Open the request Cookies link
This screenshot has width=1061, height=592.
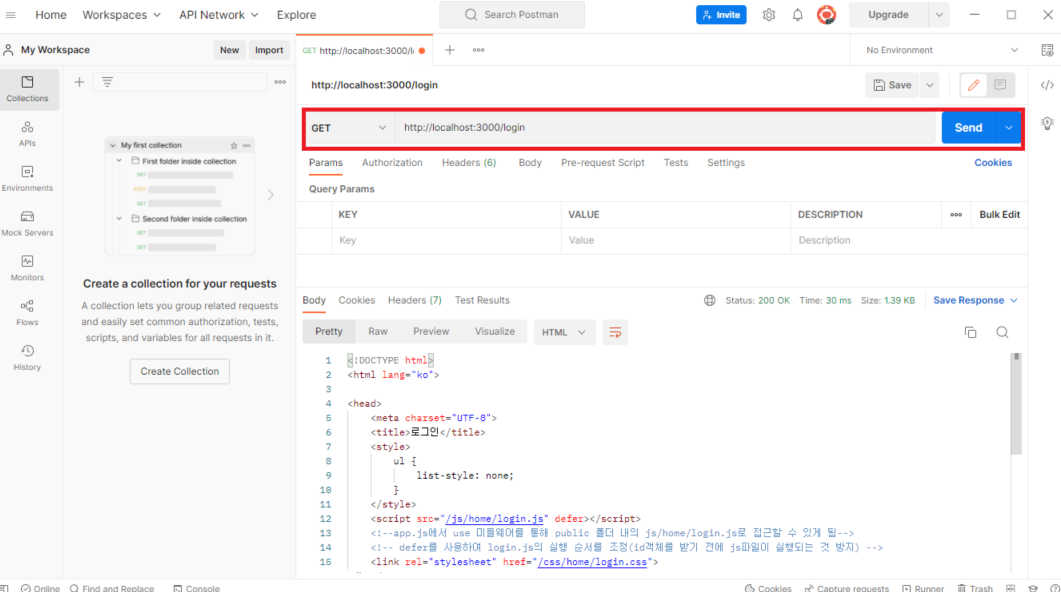click(x=993, y=162)
